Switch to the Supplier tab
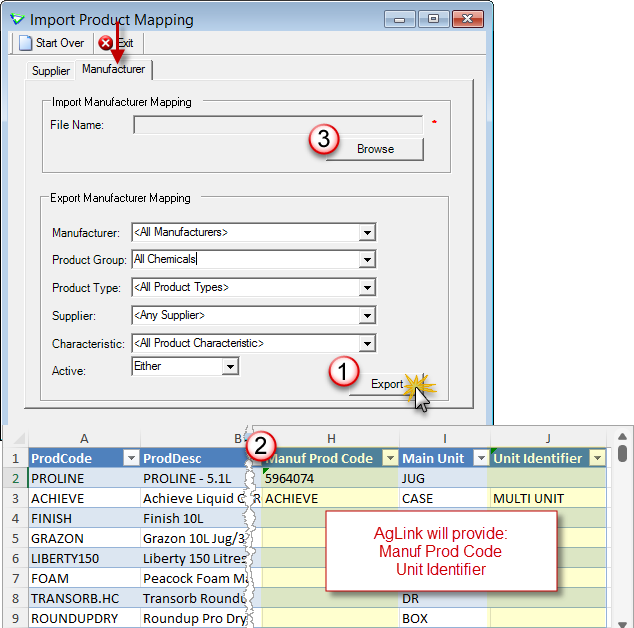 (51, 71)
